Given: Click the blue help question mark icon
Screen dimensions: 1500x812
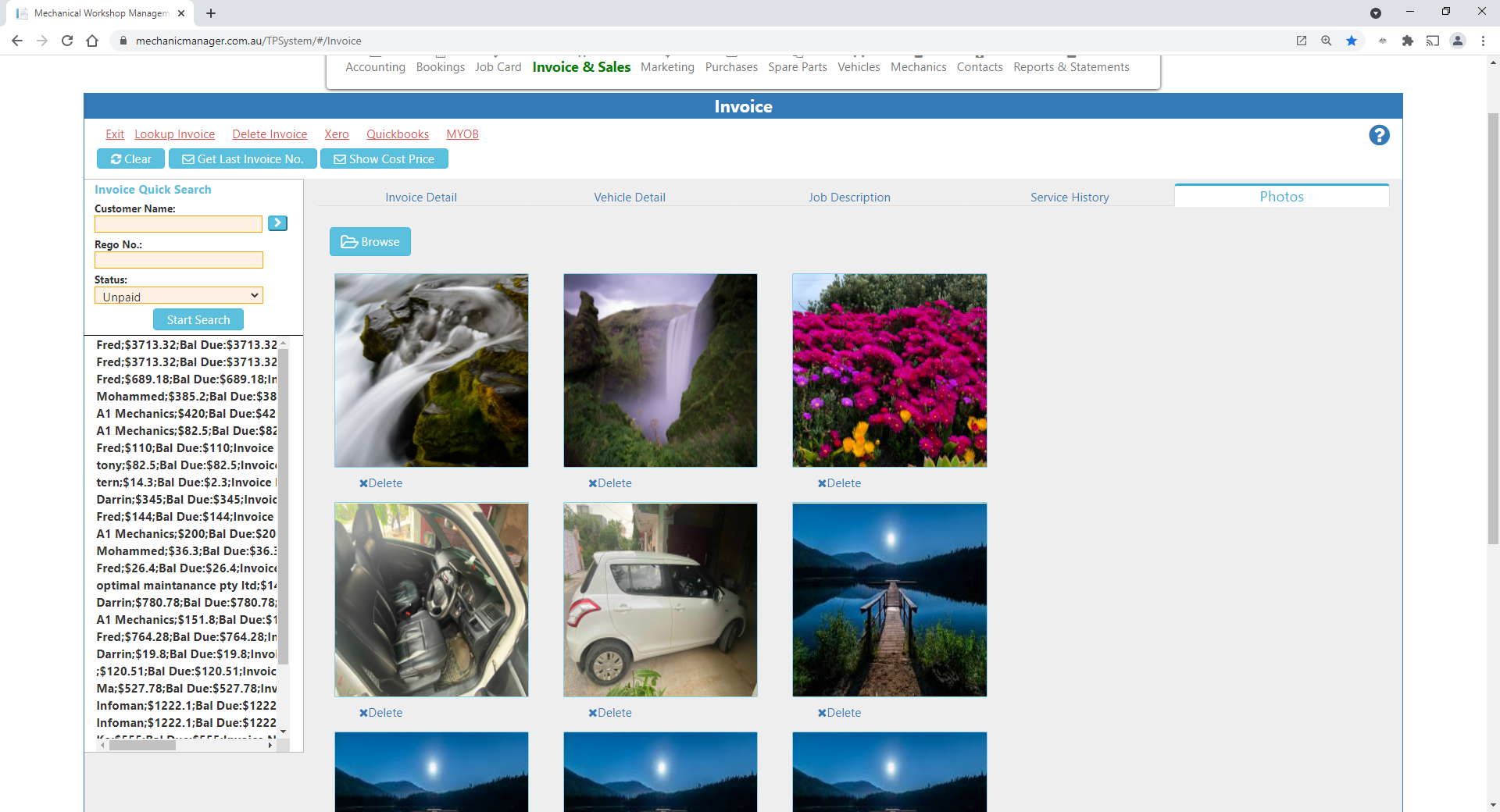Looking at the screenshot, I should pyautogui.click(x=1379, y=135).
